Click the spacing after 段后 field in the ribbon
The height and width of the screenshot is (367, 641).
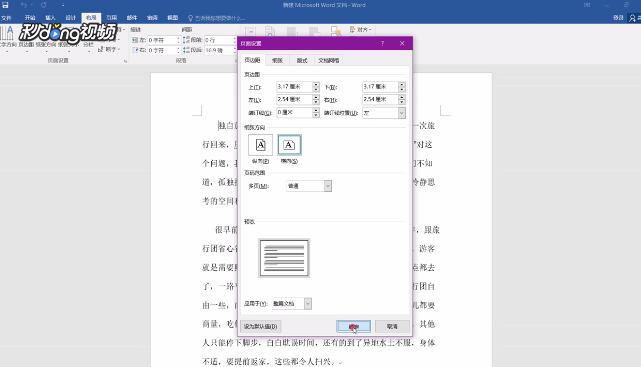coord(219,50)
